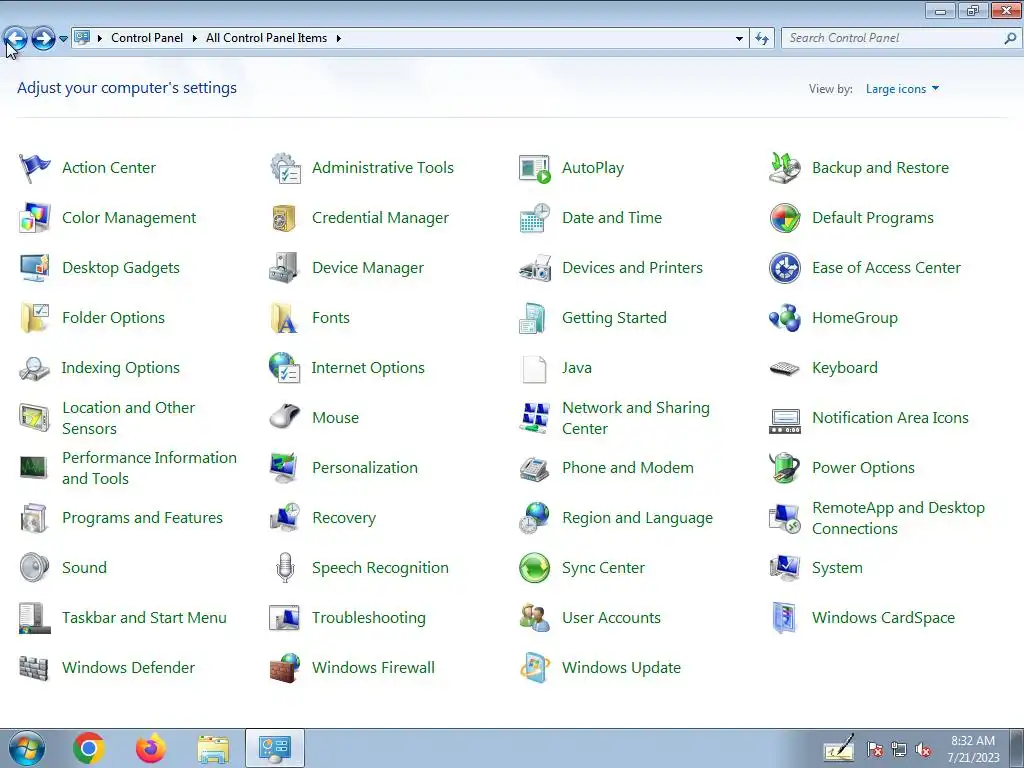
Task: Open the Default Programs icon
Action: pyautogui.click(x=784, y=218)
